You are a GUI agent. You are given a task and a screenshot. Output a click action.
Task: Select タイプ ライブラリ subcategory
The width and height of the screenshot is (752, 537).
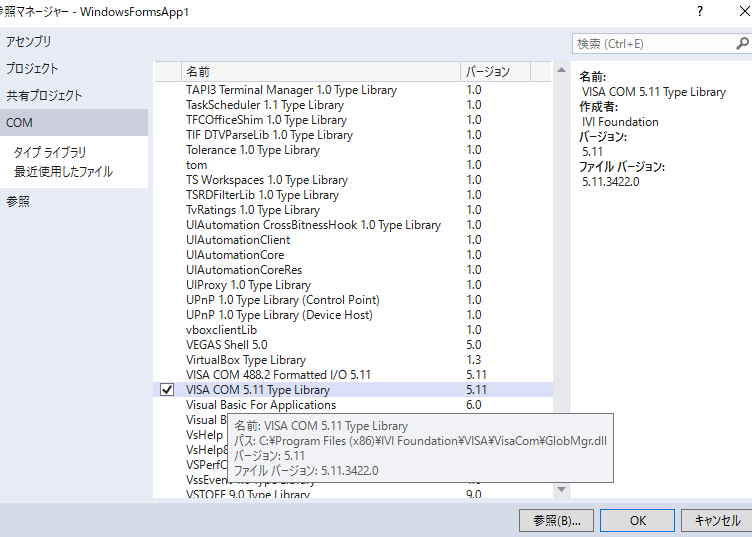click(x=50, y=152)
